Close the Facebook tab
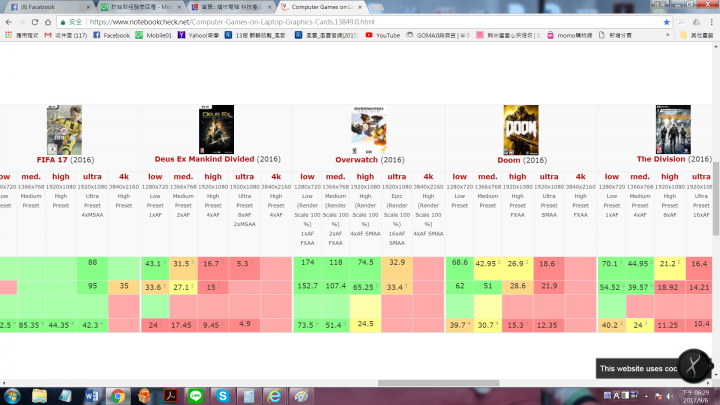 point(88,7)
